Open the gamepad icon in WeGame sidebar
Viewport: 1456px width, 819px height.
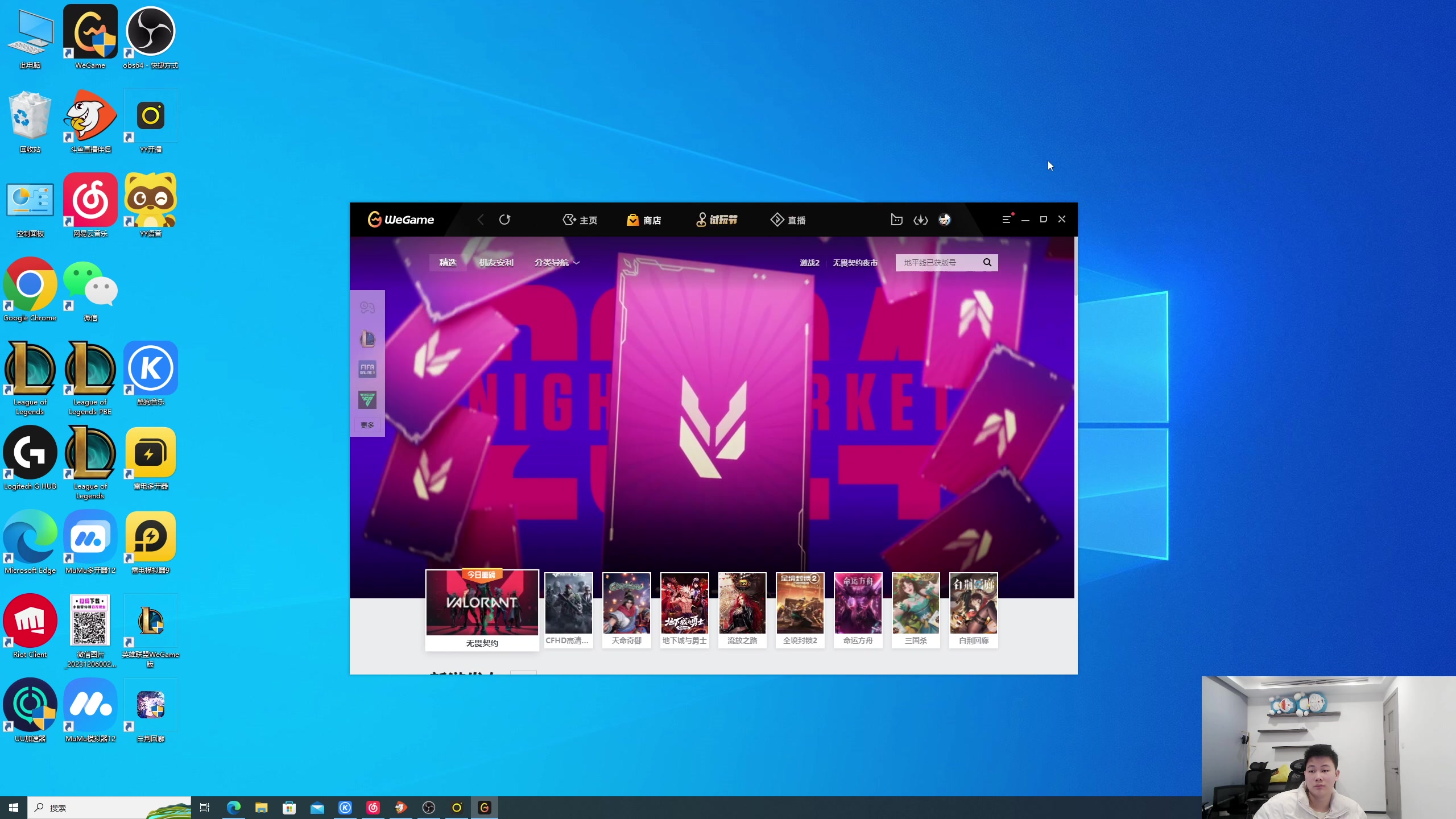pos(367,308)
